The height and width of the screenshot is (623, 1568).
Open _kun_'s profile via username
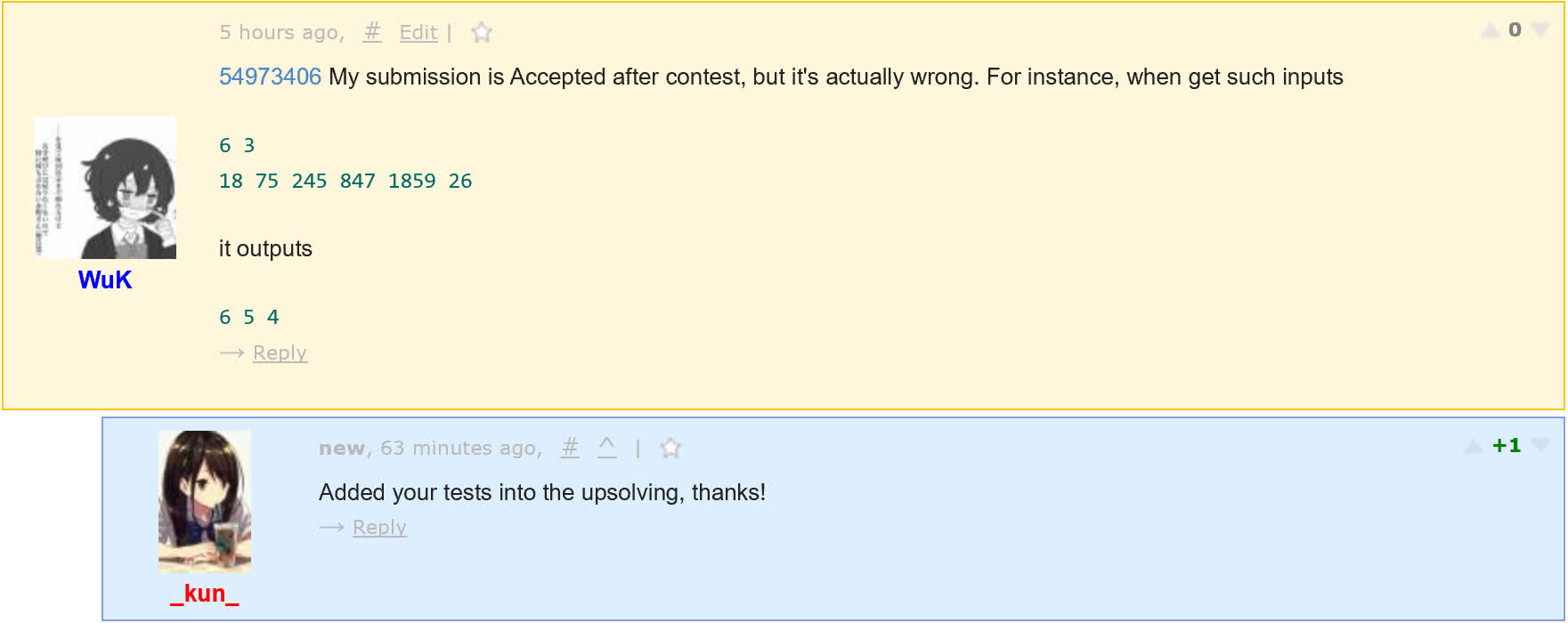click(205, 594)
